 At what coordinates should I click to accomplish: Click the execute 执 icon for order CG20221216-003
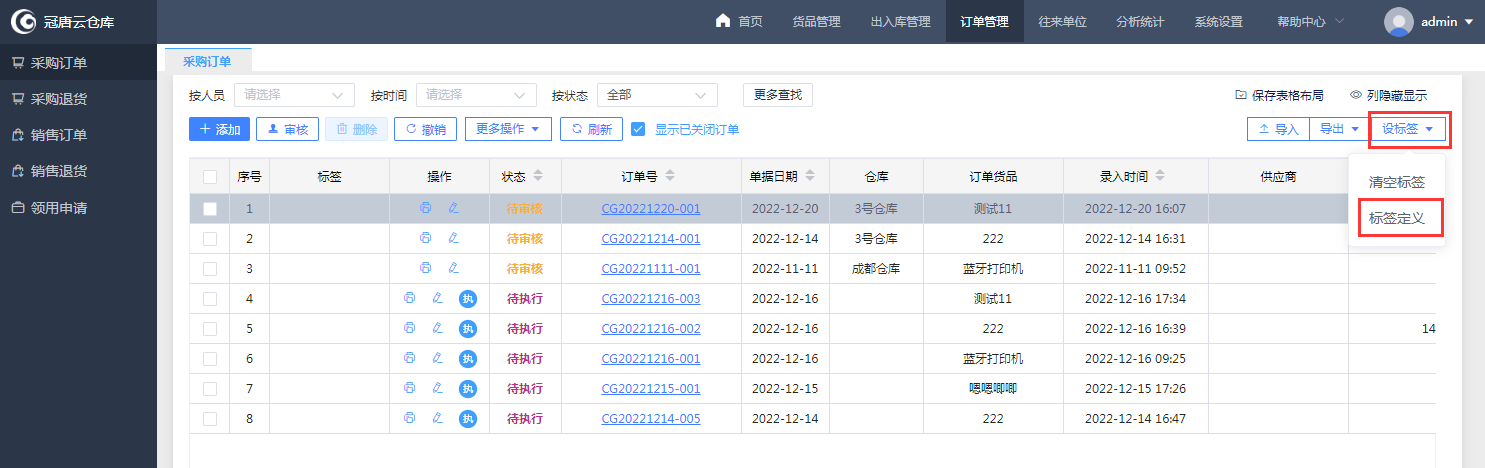tap(467, 298)
